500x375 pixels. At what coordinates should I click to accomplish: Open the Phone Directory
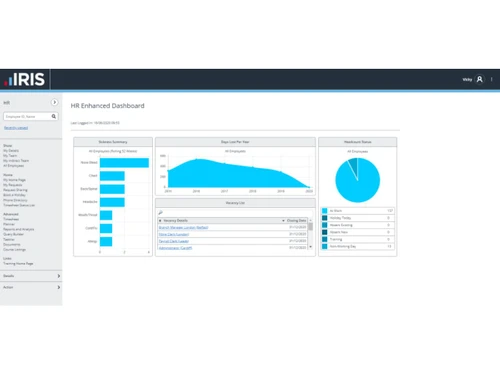[x=15, y=200]
